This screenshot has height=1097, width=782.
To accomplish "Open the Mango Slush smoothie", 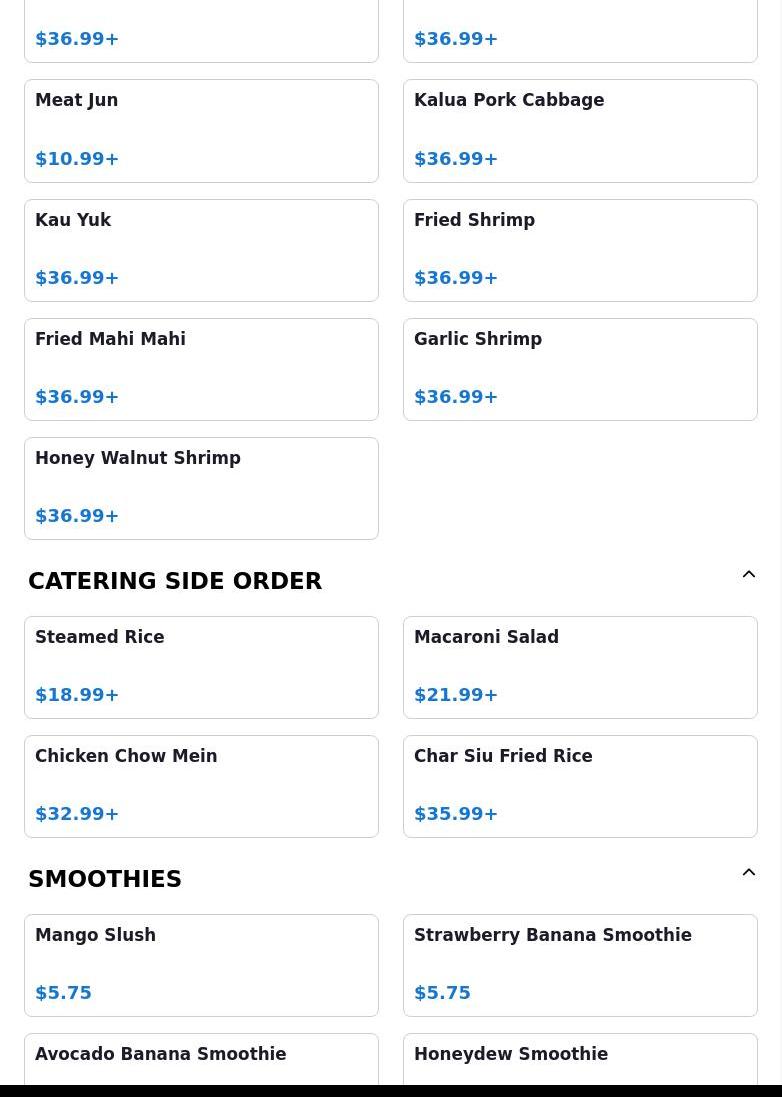I will (x=201, y=965).
